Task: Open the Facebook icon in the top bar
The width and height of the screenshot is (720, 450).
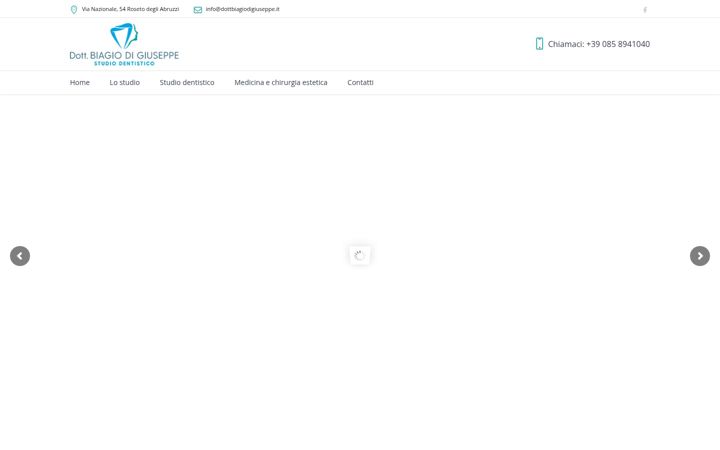Action: tap(645, 10)
